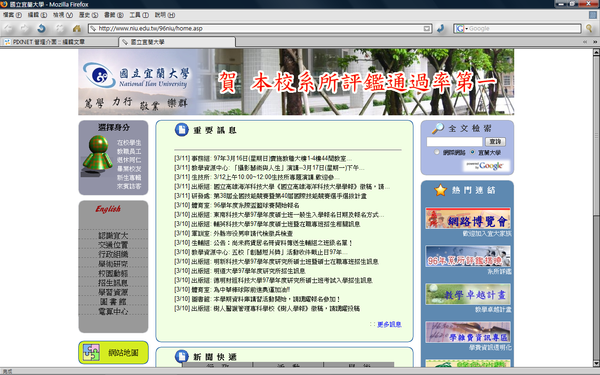Open the address bar history dropdown

(427, 28)
